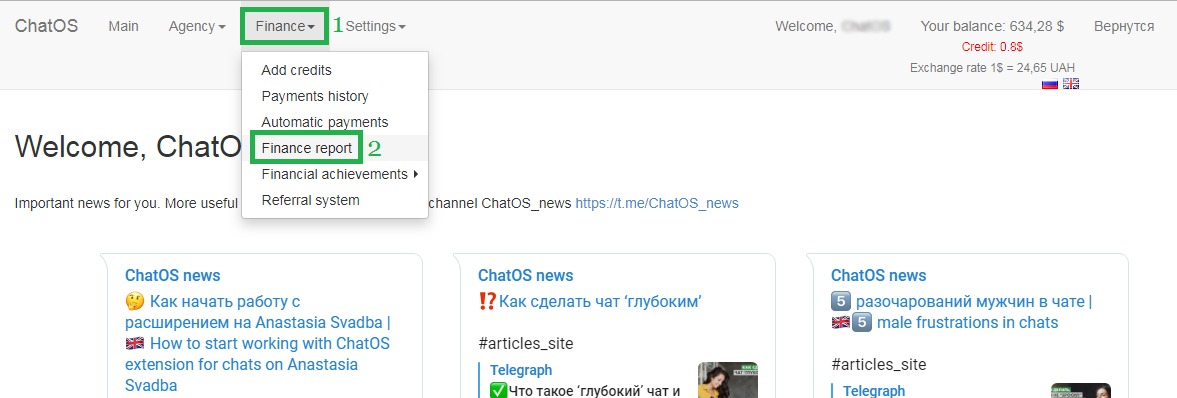Click the thumbnail in the second news card
Screen dimensions: 1177x398
click(x=727, y=380)
